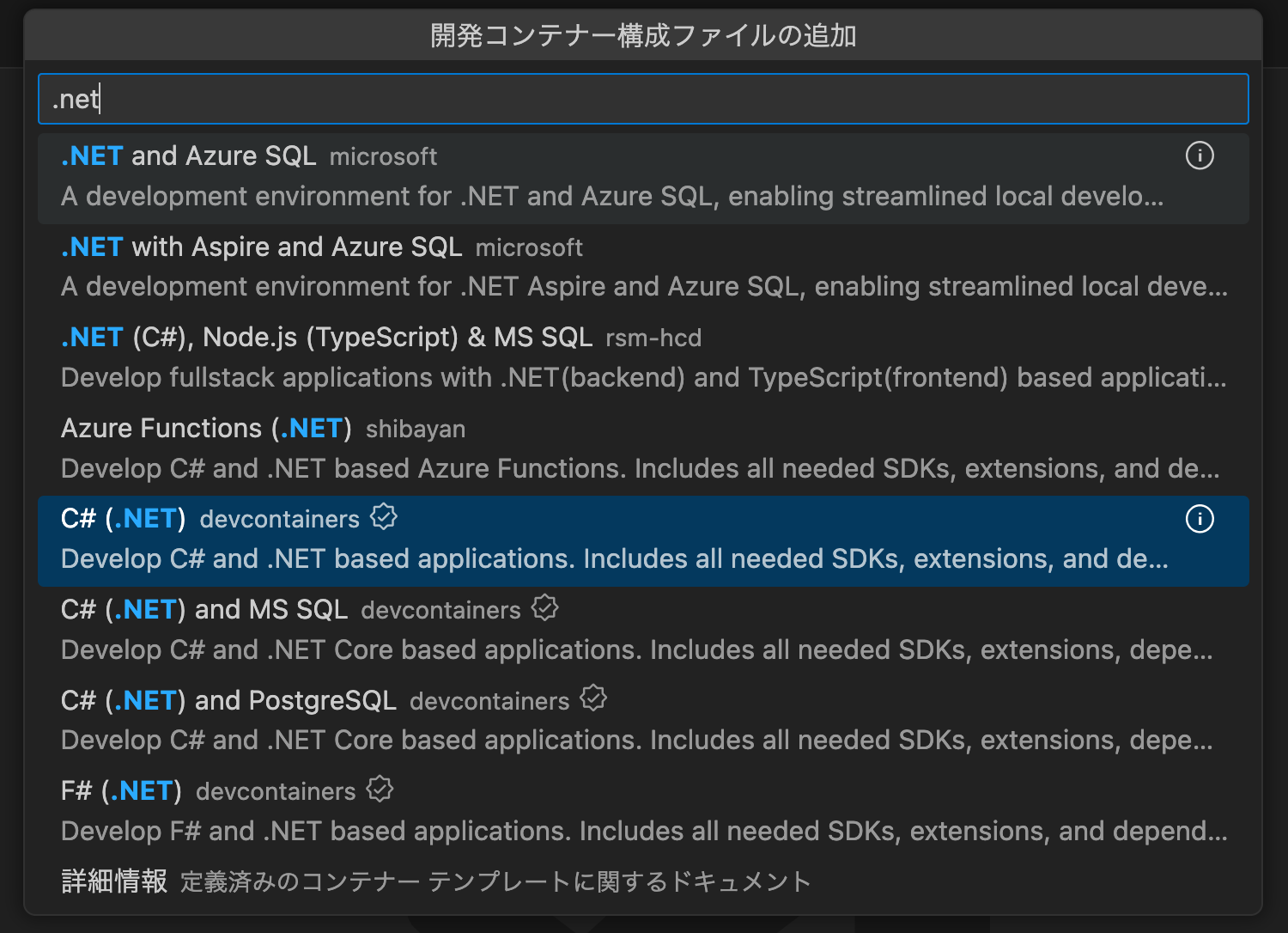Click description "Develop F# and .NET based applications"

(644, 832)
